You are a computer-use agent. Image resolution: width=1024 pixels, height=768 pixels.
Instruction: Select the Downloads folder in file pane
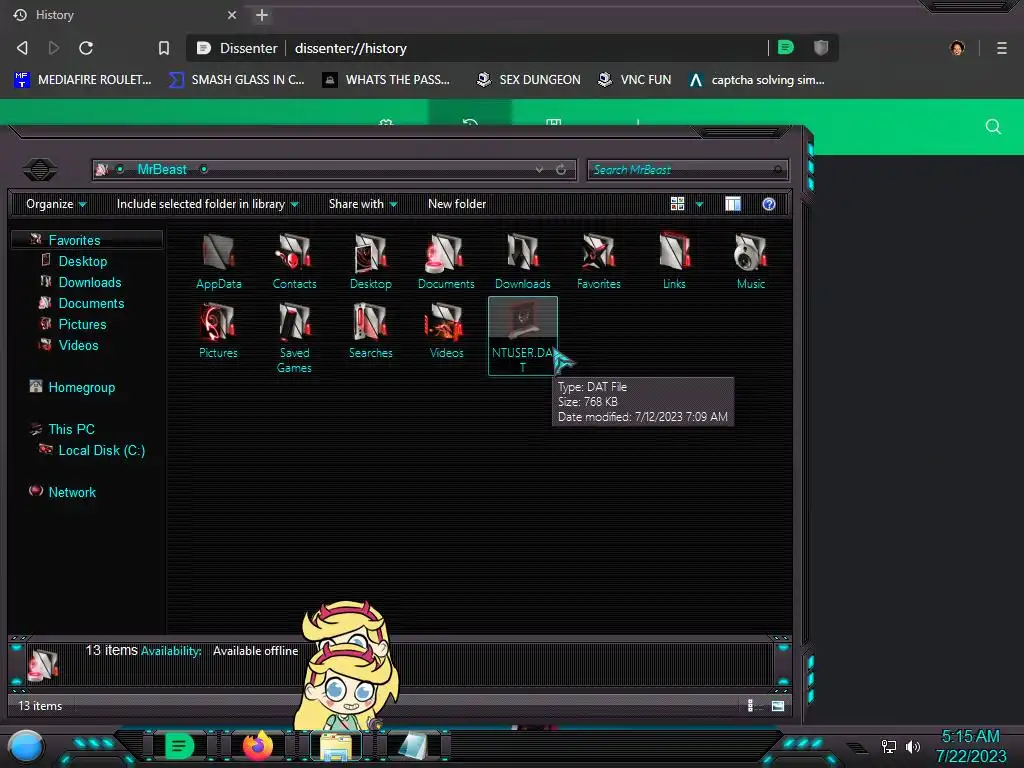point(522,261)
